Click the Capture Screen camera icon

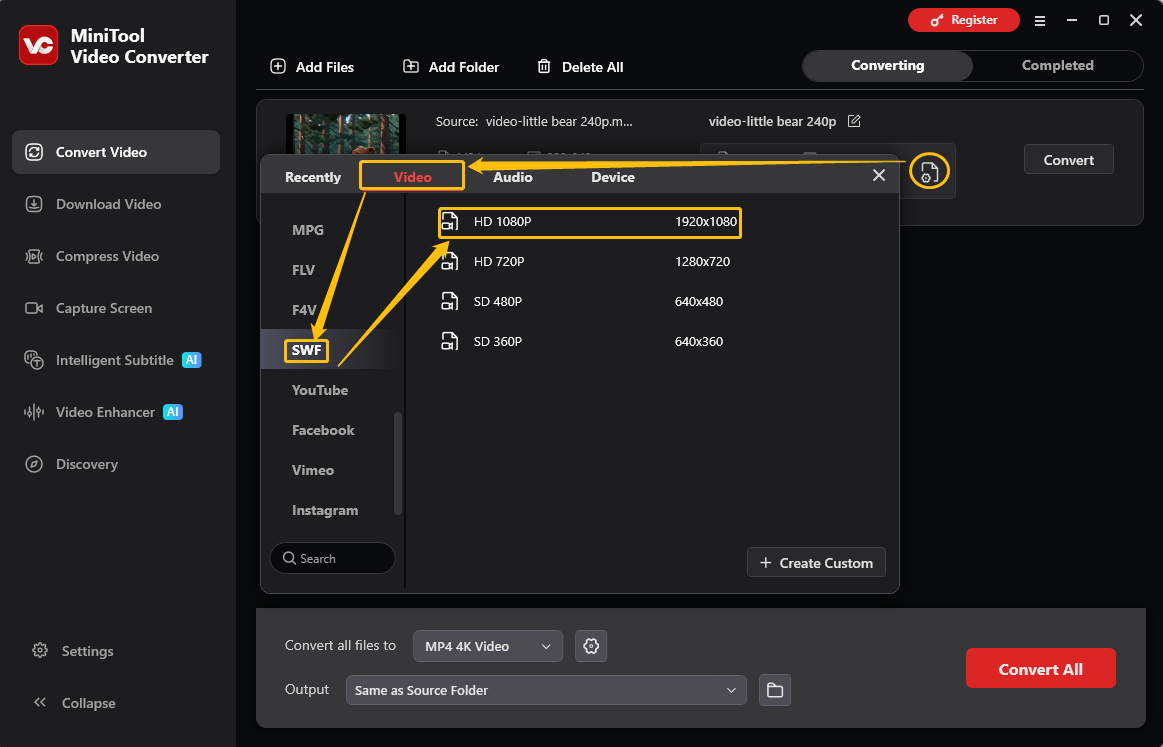pos(34,308)
